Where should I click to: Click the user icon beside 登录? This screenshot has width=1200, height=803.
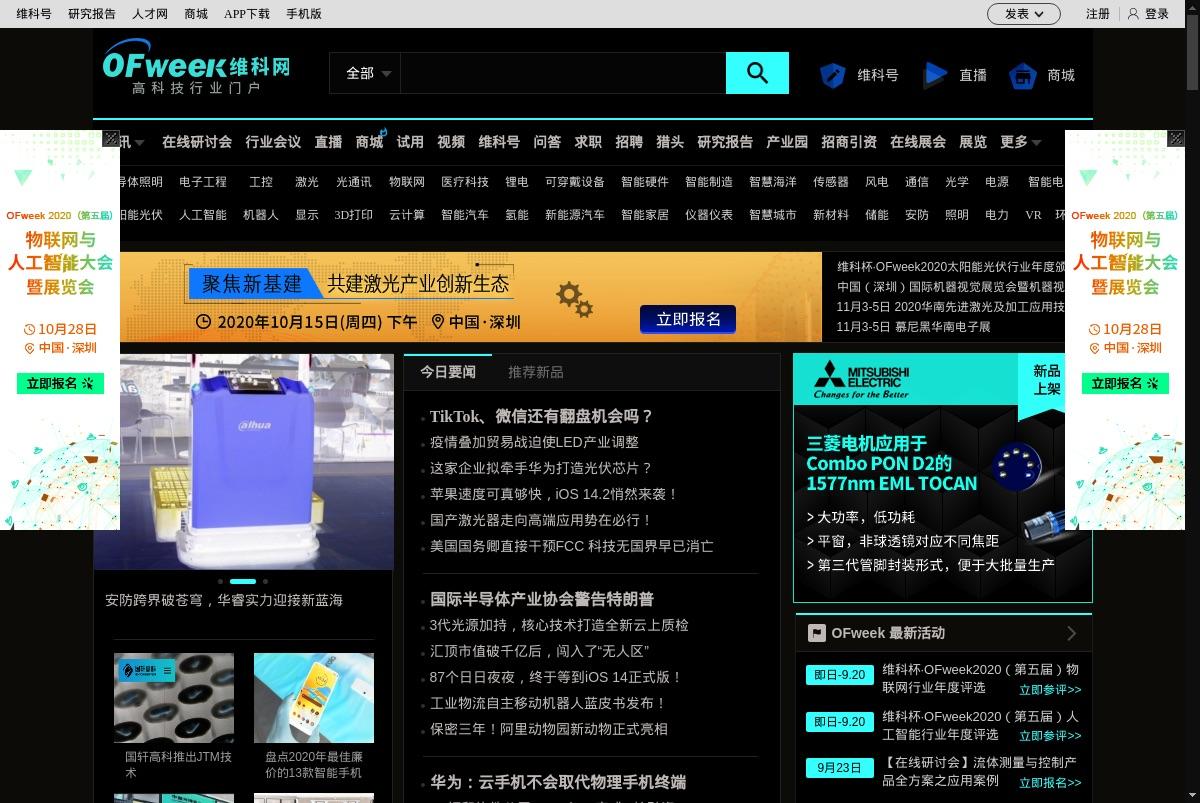coord(1133,14)
